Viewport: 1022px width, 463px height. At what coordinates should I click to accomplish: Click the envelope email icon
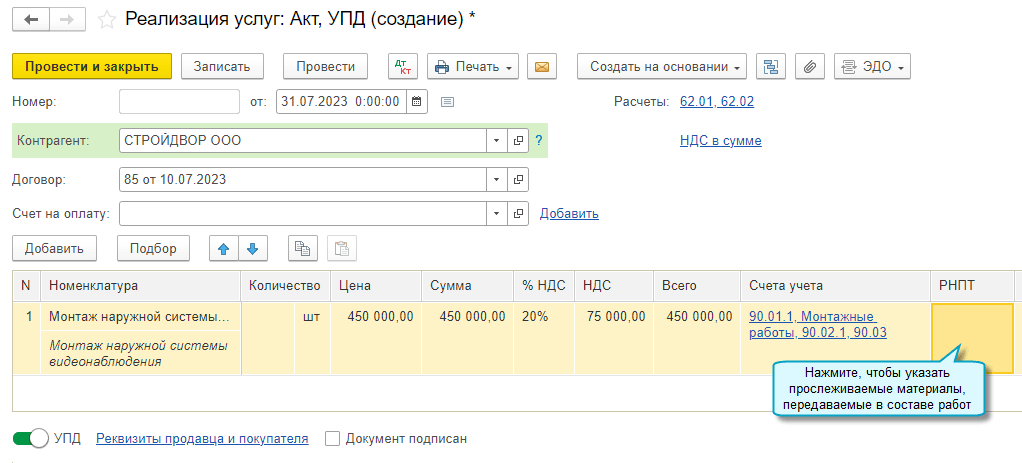pyautogui.click(x=542, y=67)
